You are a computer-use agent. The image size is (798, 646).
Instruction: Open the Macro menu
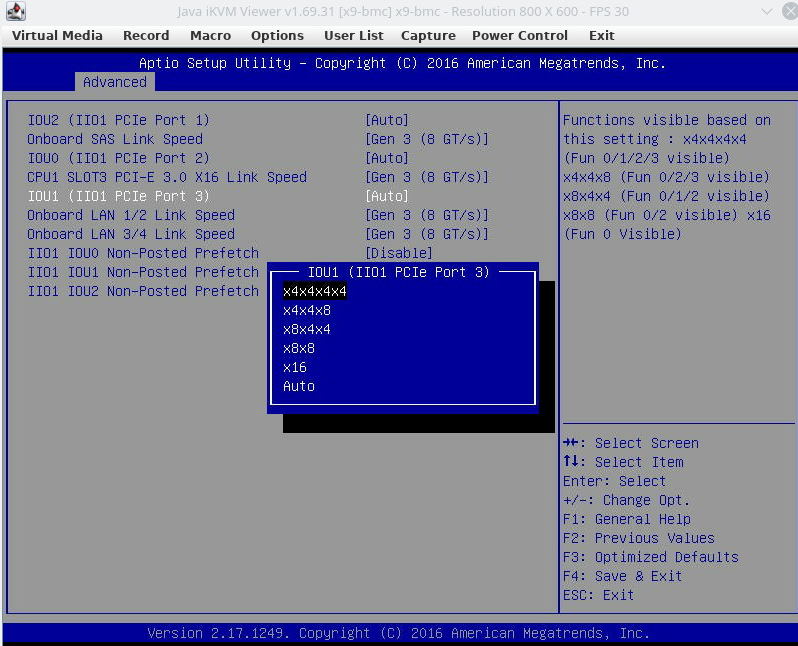click(x=210, y=36)
